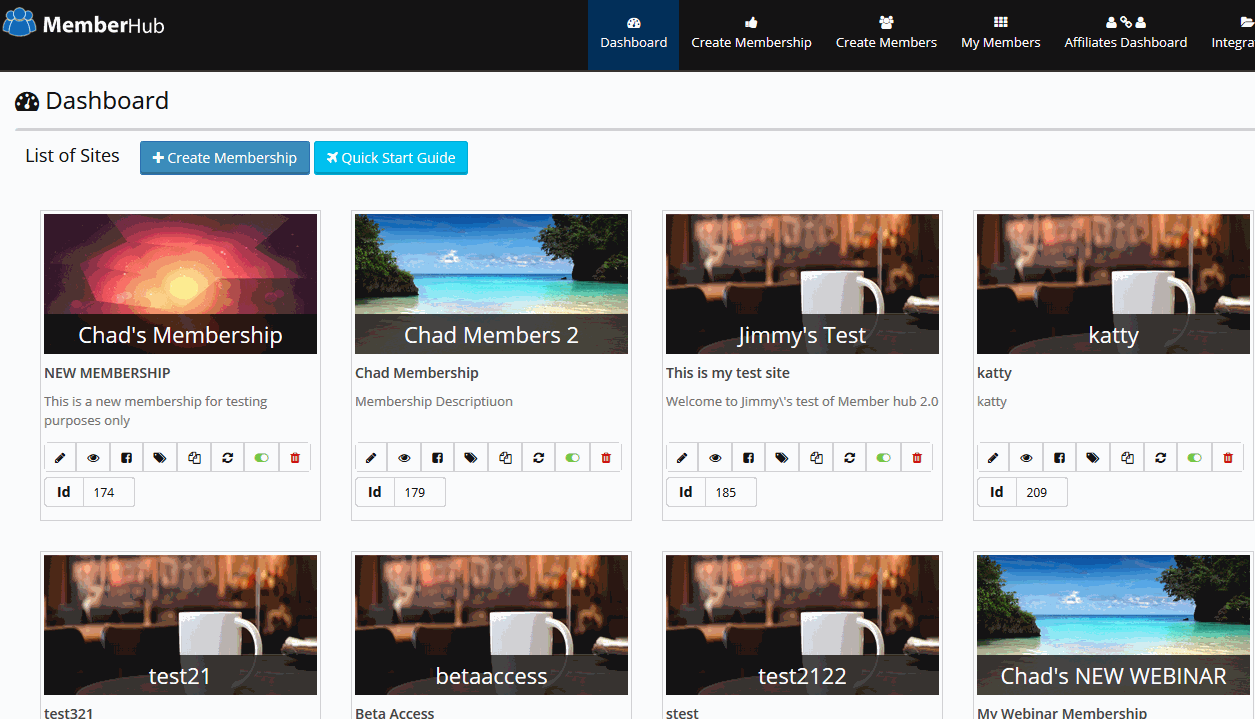Delete Jimmy's Test with trash icon

tap(917, 457)
